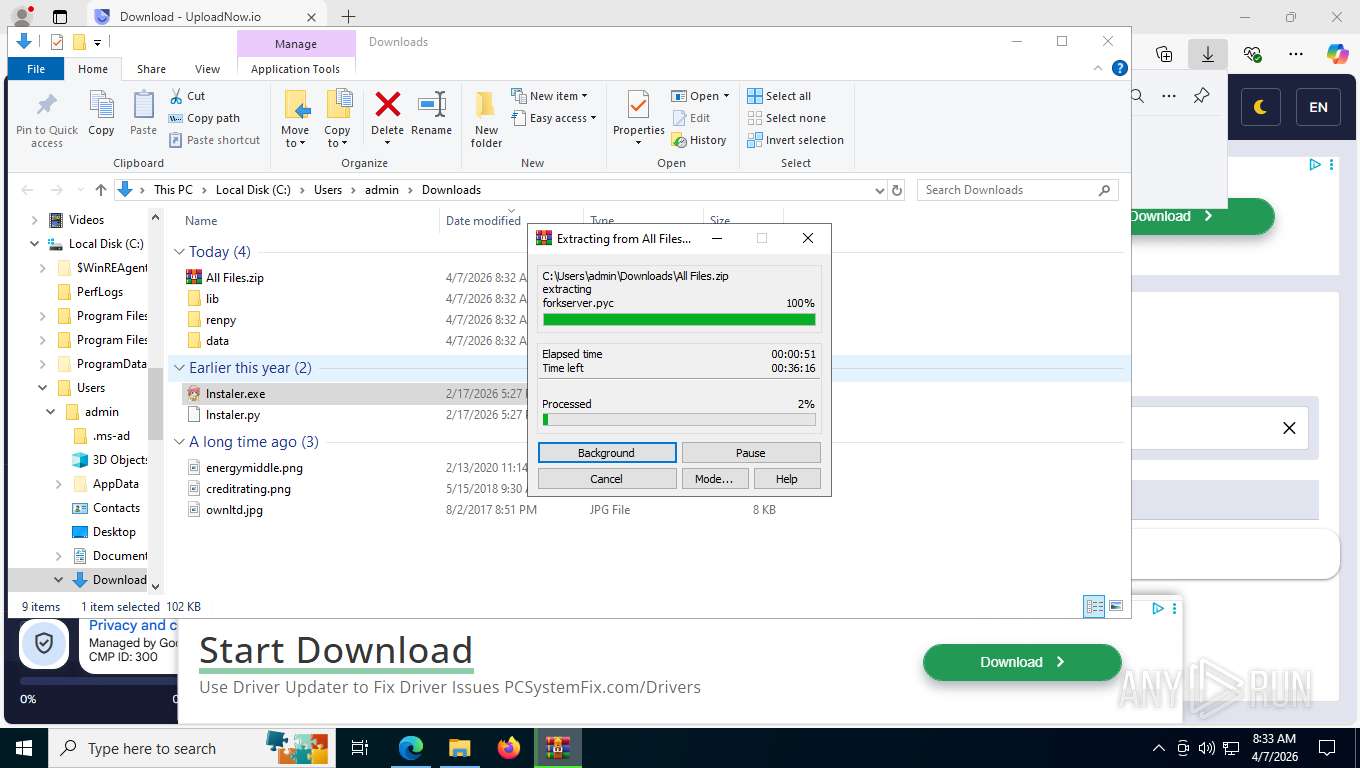
Task: Collapse Local Disk (C:) tree node
Action: point(34,244)
